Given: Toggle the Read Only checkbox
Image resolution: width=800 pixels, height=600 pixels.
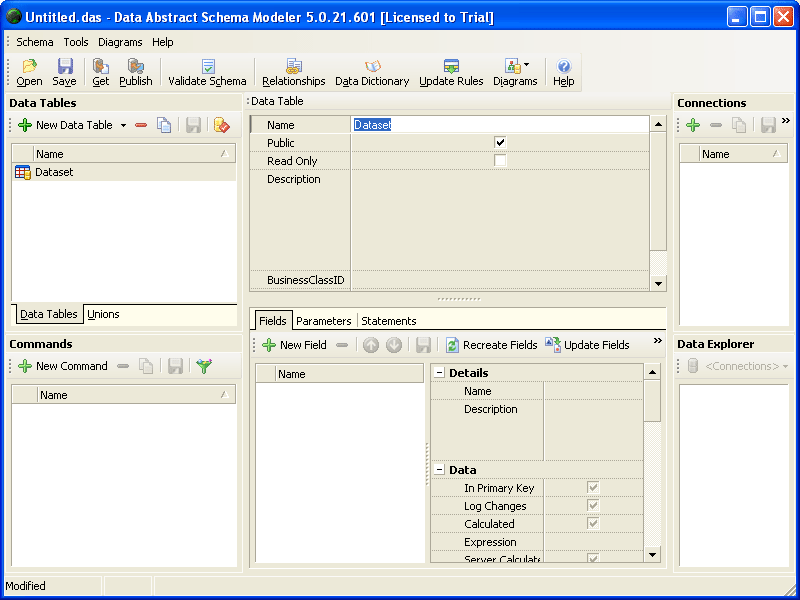Looking at the screenshot, I should point(500,161).
